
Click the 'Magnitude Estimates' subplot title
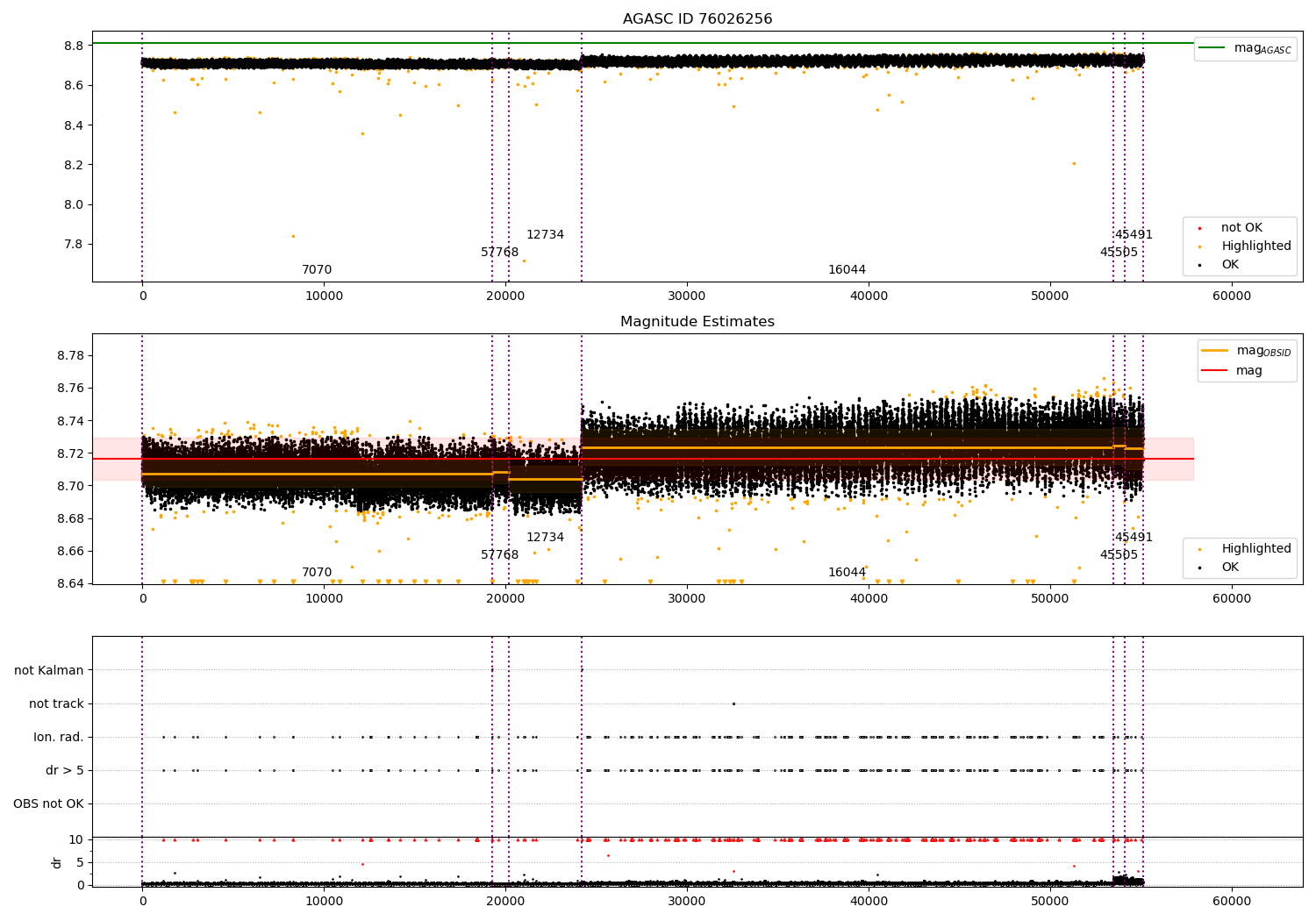[697, 322]
